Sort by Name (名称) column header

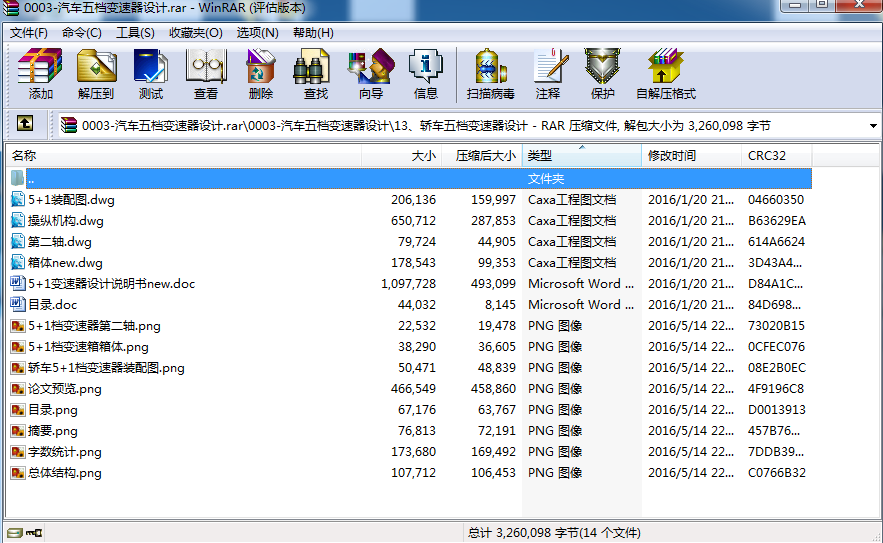coord(184,155)
